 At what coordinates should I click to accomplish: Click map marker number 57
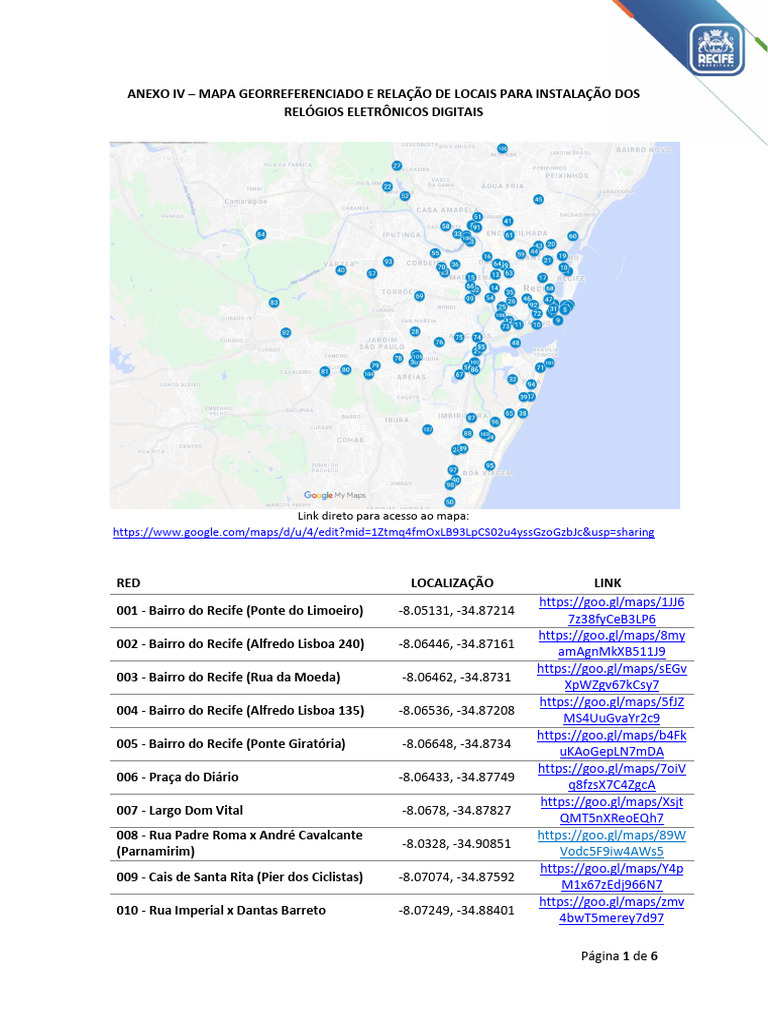pyautogui.click(x=372, y=274)
